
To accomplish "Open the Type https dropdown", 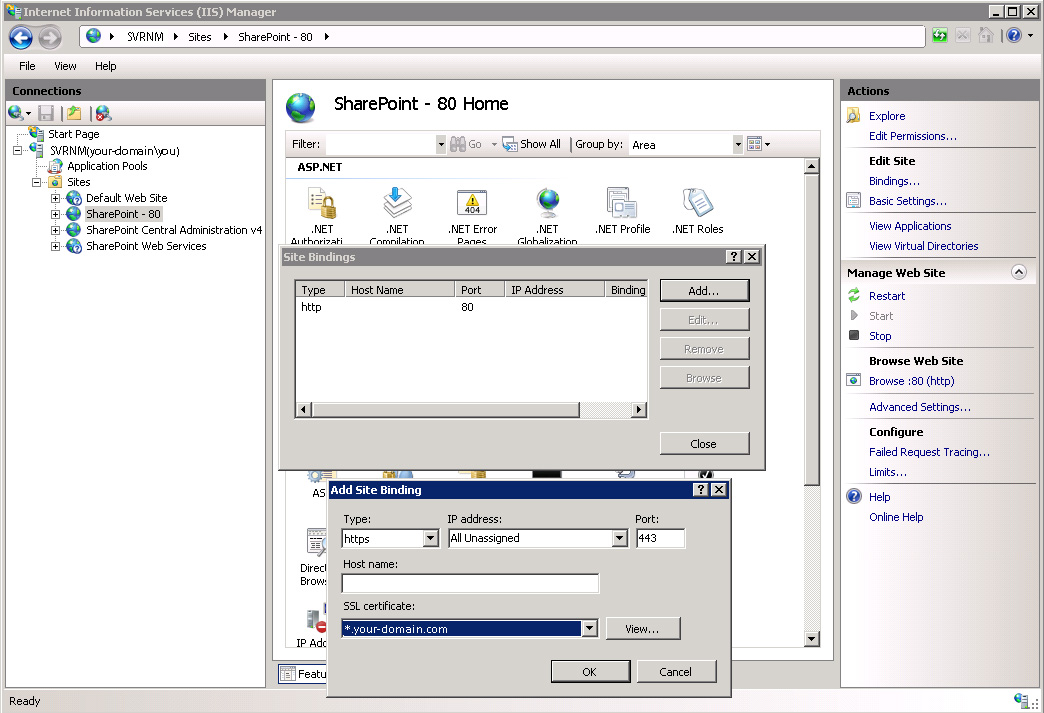I will (431, 538).
